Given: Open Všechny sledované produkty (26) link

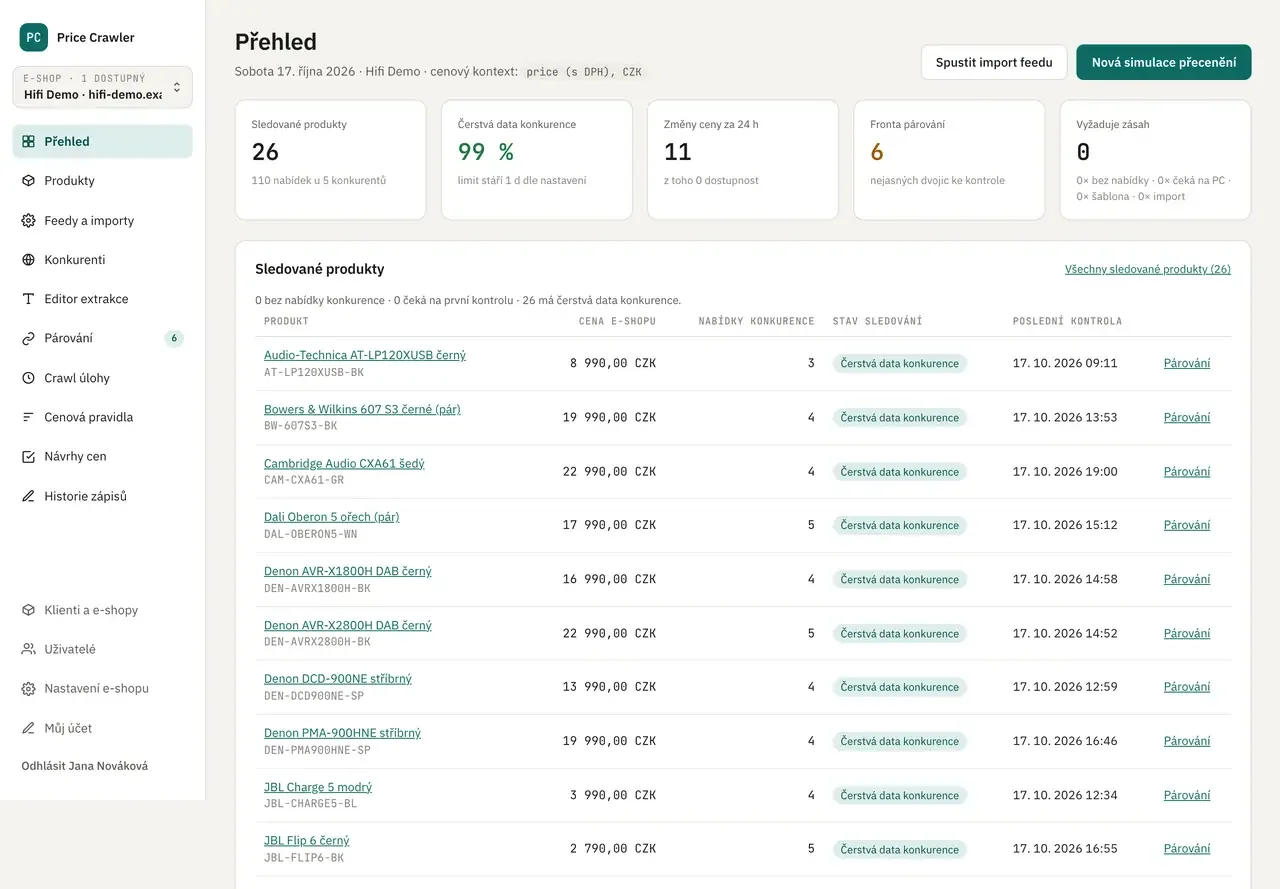Looking at the screenshot, I should pos(1148,269).
